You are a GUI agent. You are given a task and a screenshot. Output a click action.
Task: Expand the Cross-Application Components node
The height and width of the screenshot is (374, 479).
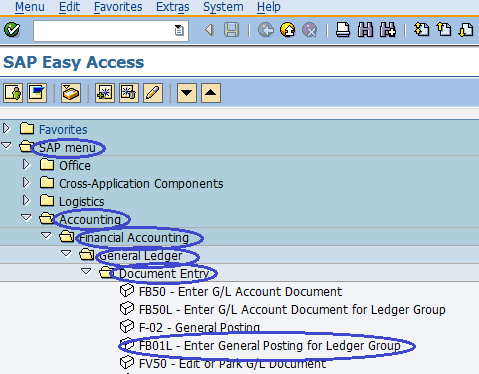pos(26,182)
